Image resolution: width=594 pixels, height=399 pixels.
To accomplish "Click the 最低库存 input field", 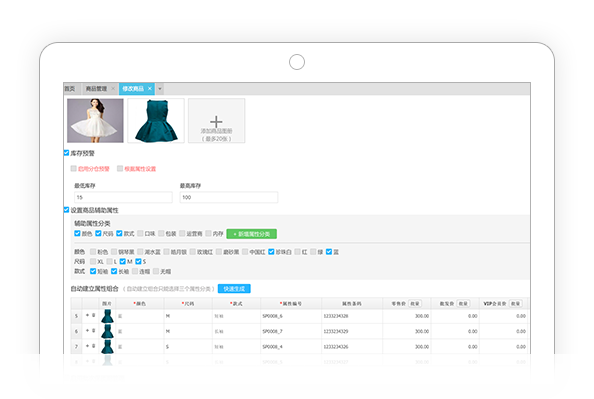I will [123, 197].
